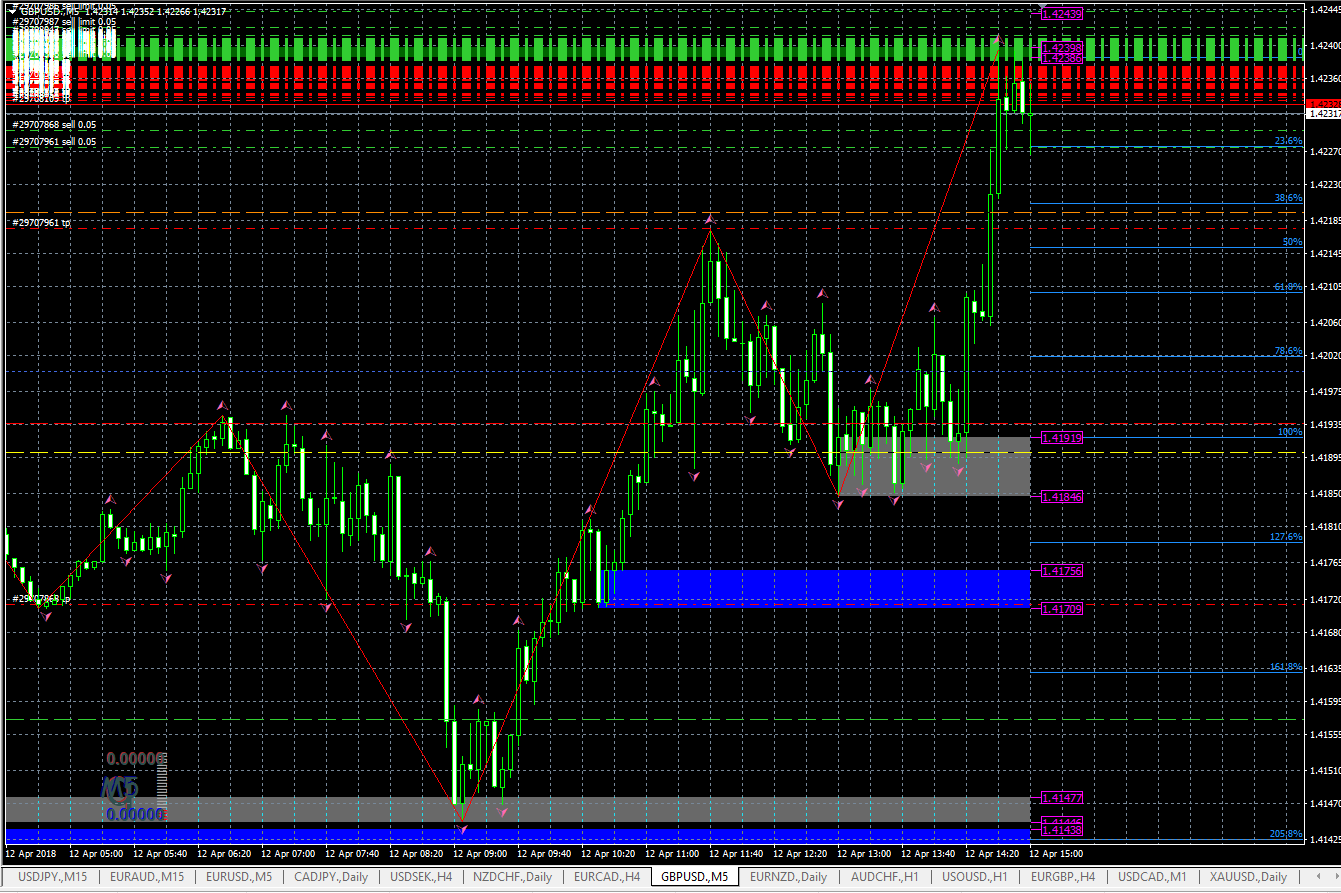The image size is (1341, 893).
Task: Switch to the EURCAD.,H4 tab
Action: pos(607,877)
